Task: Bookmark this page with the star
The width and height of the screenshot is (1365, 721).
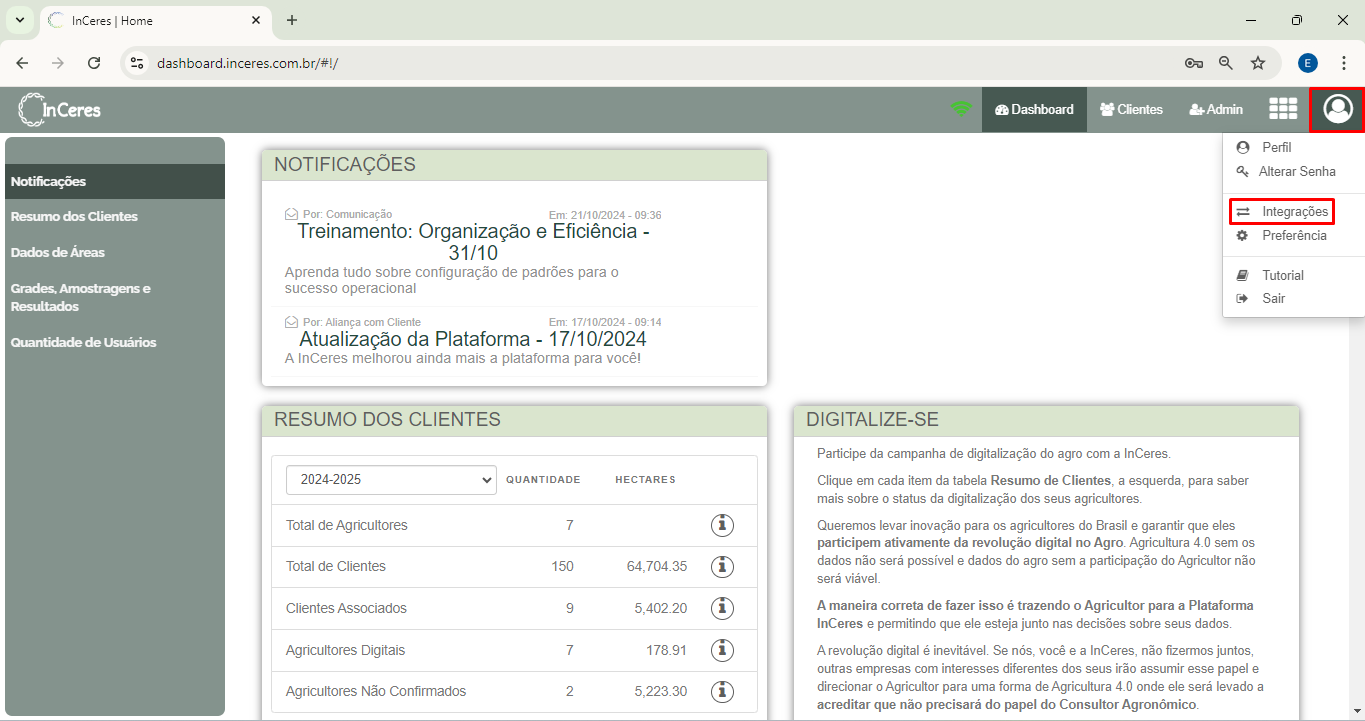Action: coord(1258,63)
